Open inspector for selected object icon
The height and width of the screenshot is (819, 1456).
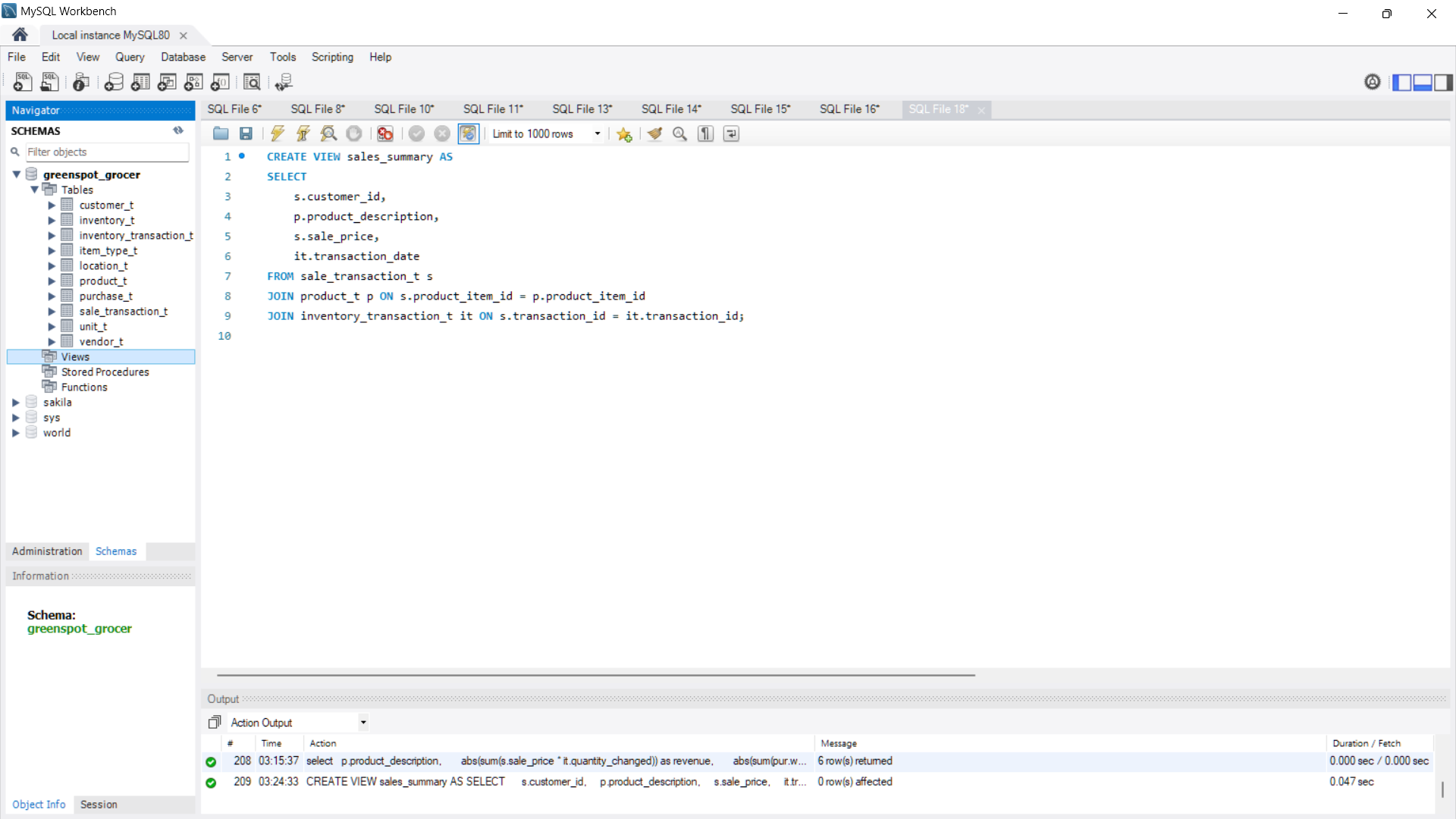tap(81, 82)
